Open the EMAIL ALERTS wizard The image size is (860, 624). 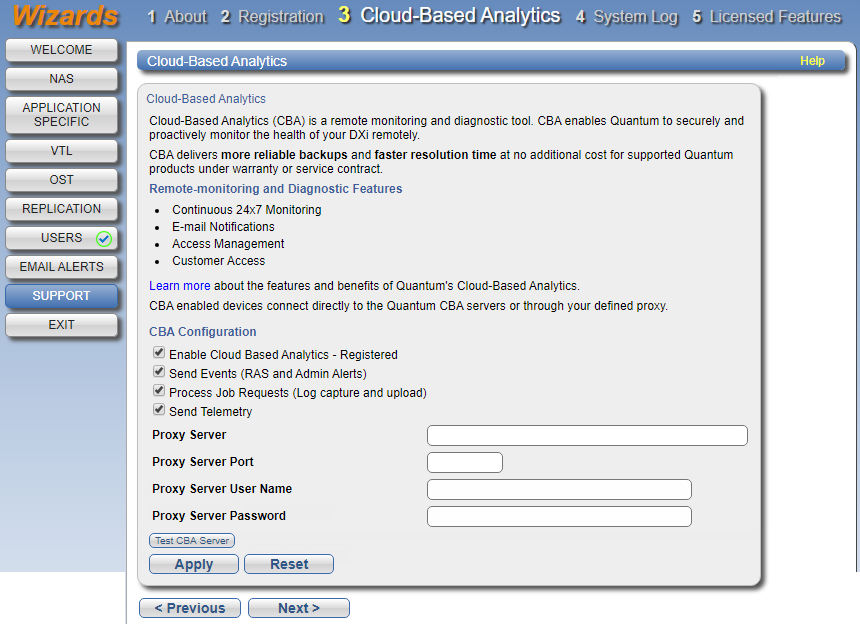coord(61,267)
